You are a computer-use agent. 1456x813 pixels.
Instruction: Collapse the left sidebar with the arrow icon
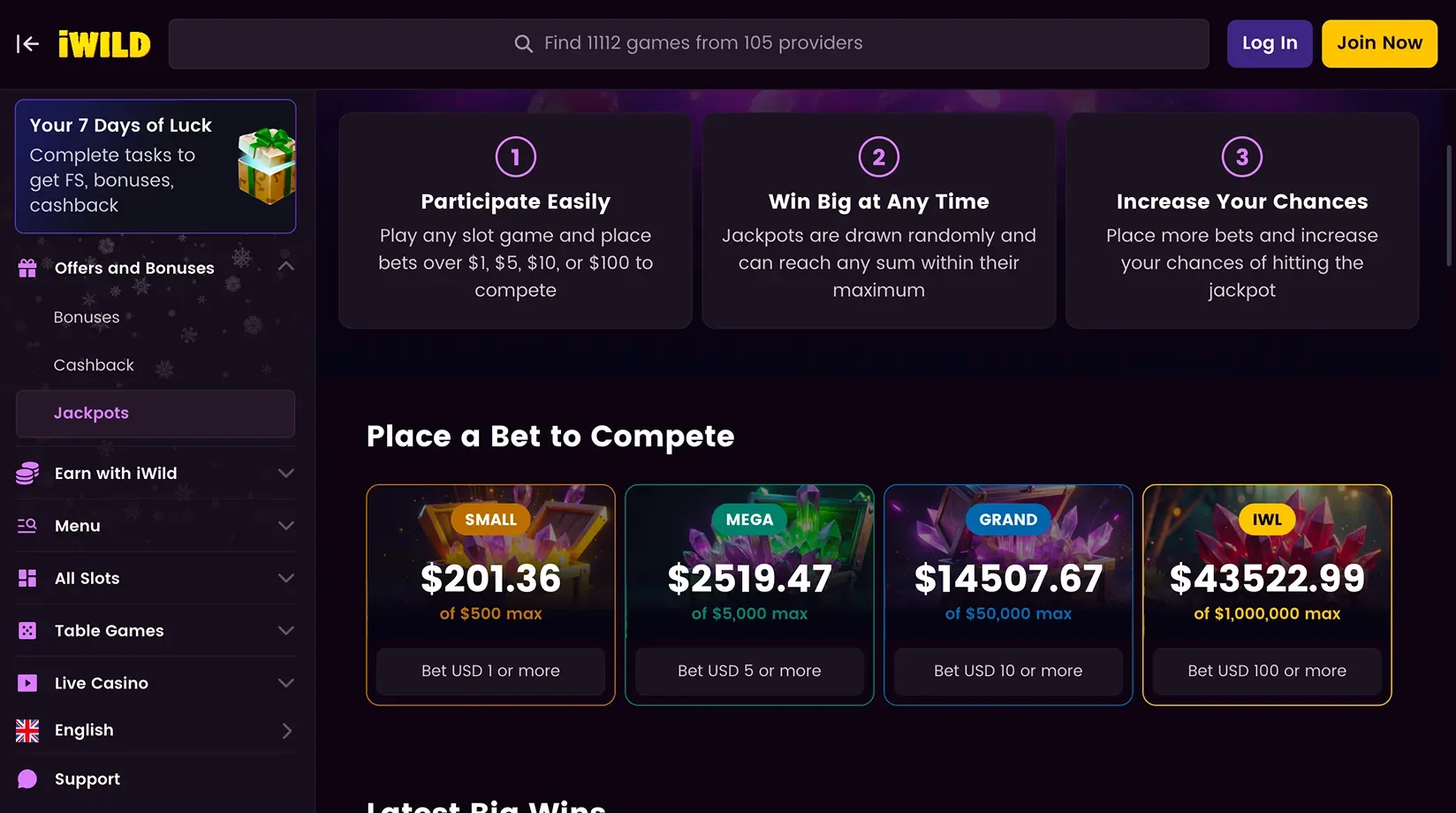[27, 44]
